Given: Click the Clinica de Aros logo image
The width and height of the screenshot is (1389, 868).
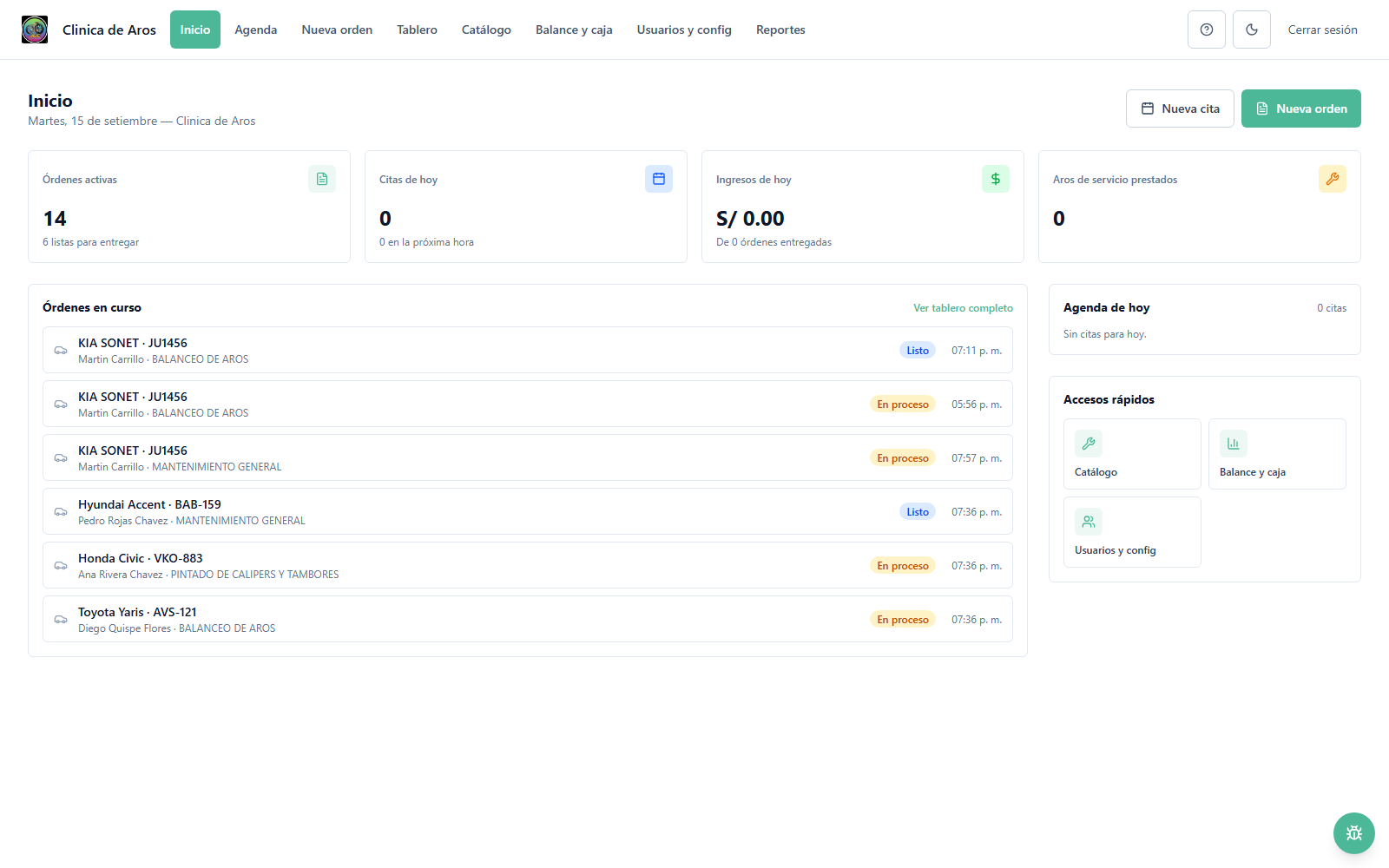Looking at the screenshot, I should tap(35, 30).
